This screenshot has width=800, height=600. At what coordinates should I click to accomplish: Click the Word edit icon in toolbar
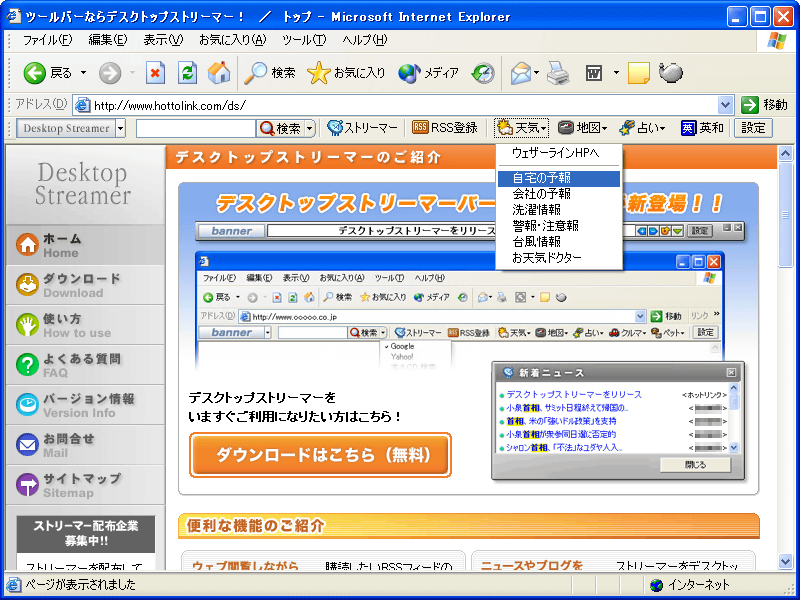pos(594,73)
